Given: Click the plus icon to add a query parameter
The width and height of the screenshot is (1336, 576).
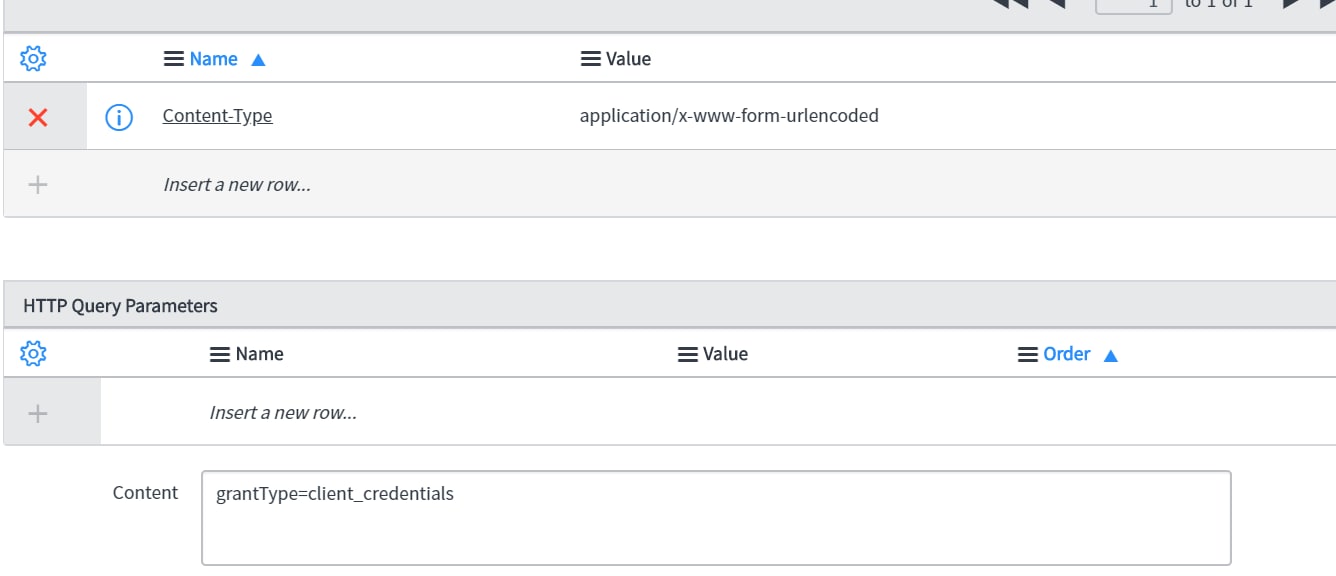Looking at the screenshot, I should (37, 412).
